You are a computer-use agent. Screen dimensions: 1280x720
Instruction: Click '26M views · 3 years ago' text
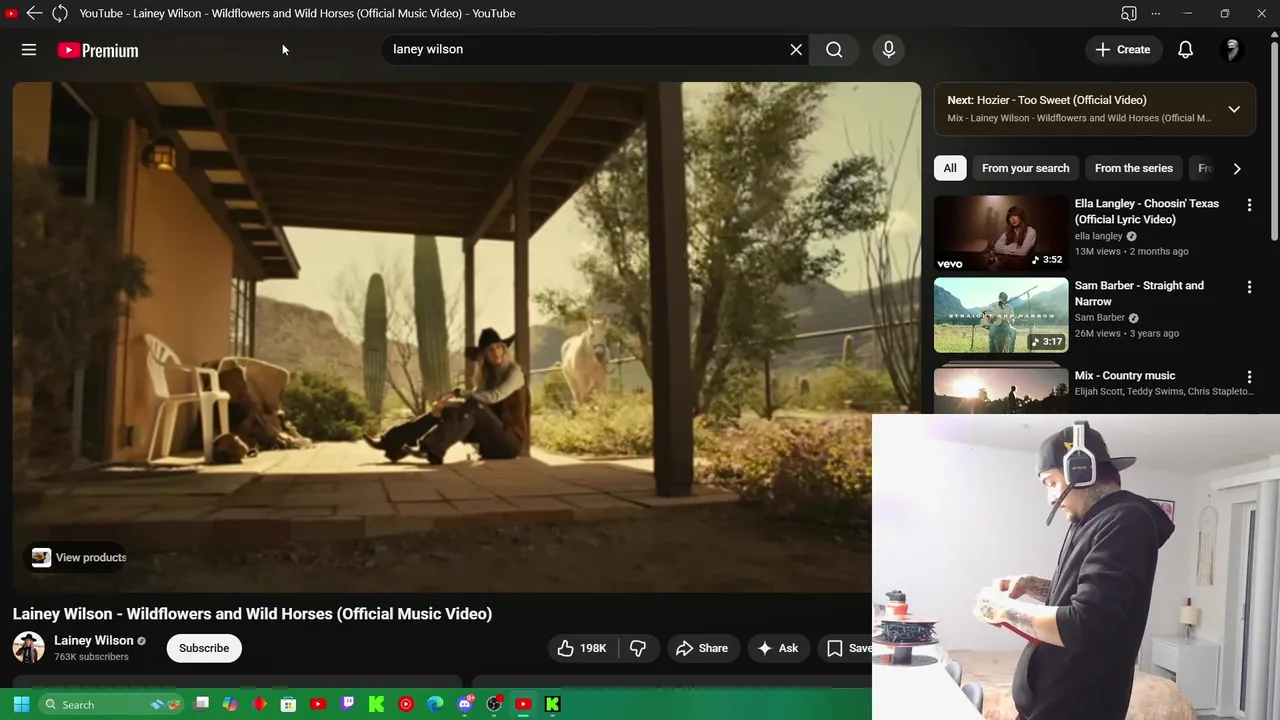[1126, 334]
